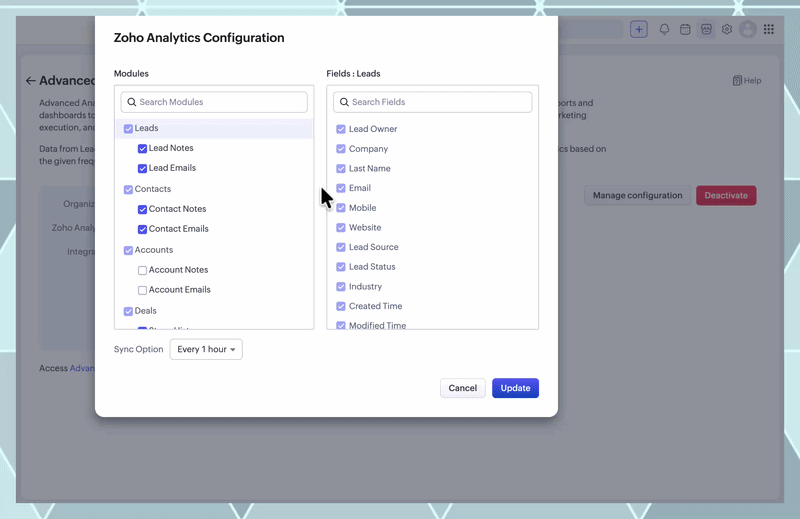Click the Help document icon
This screenshot has height=519, width=800.
(737, 81)
